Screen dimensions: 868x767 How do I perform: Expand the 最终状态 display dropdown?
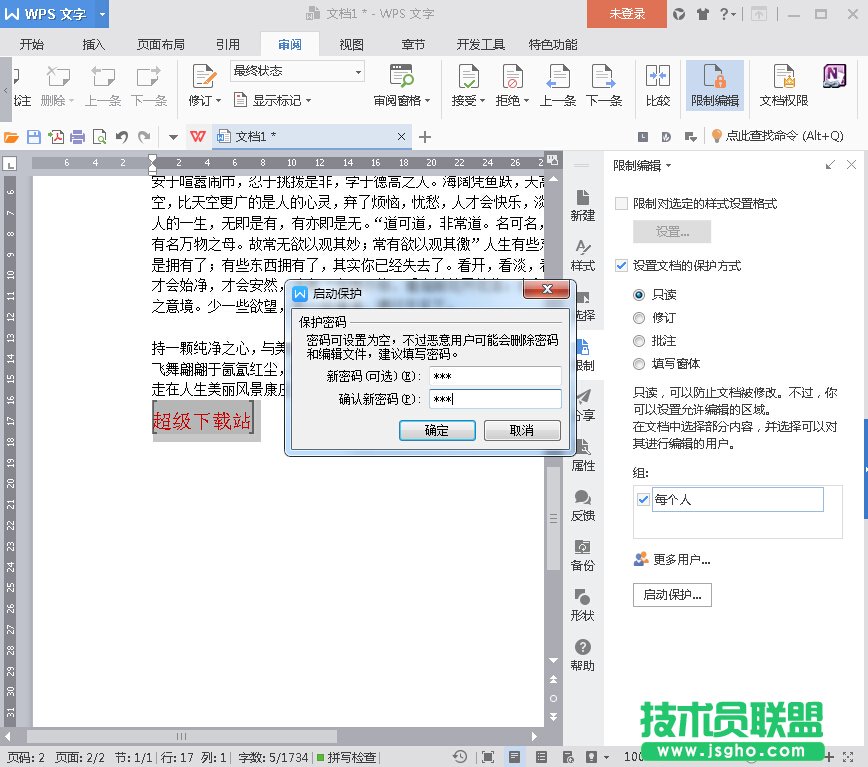click(x=357, y=71)
